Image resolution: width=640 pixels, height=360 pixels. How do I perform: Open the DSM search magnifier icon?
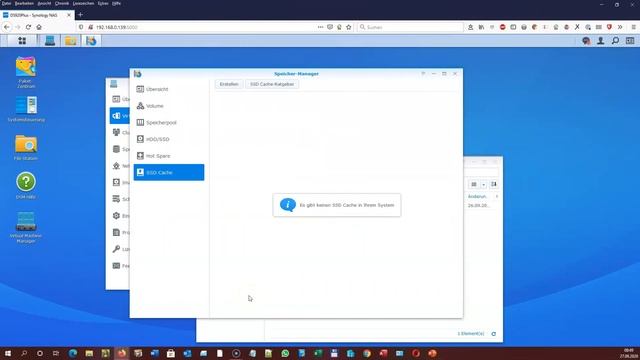(615, 40)
